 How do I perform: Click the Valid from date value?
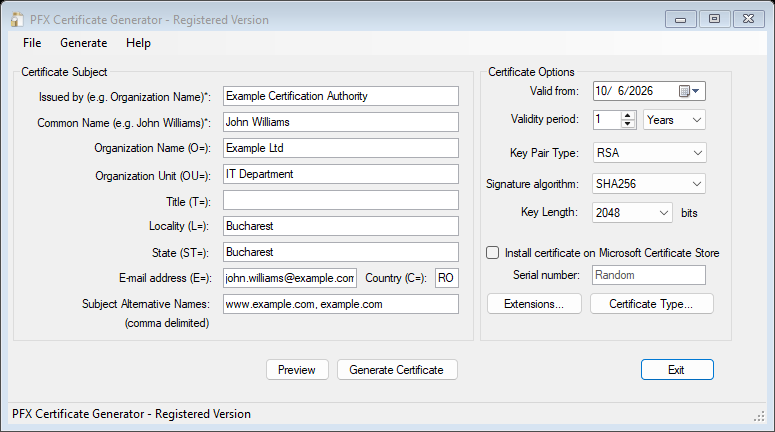[624, 91]
